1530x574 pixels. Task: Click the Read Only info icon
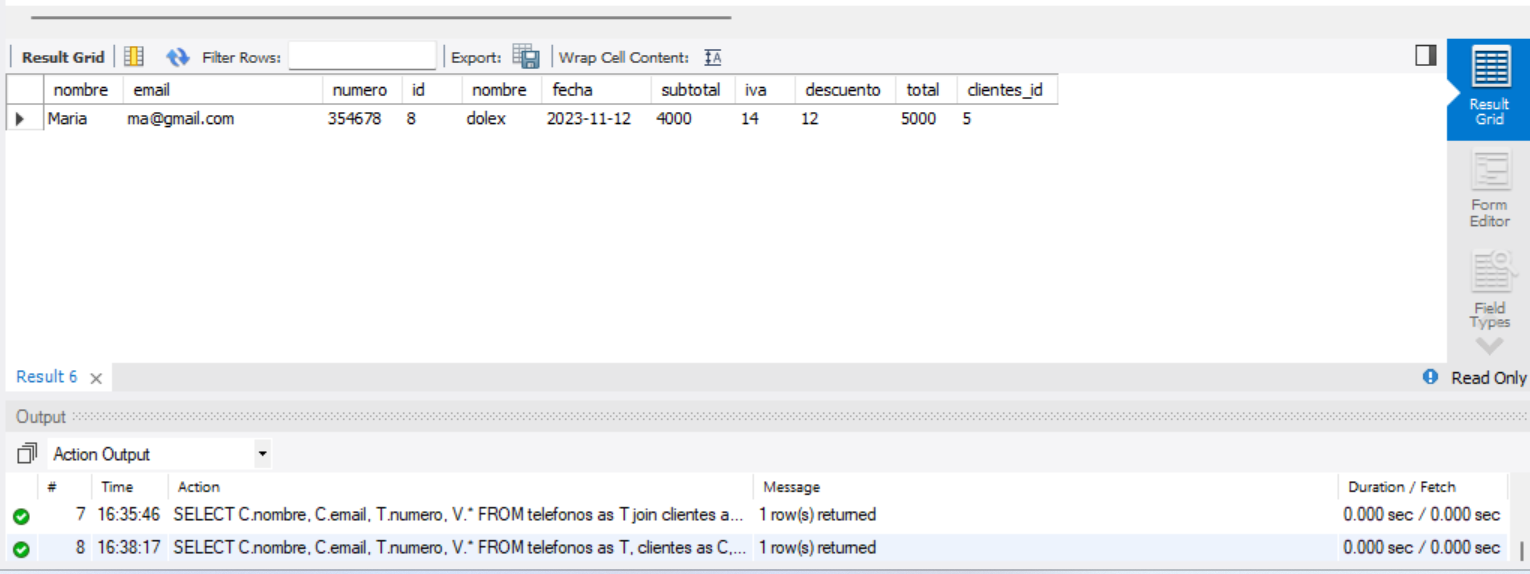click(x=1431, y=377)
